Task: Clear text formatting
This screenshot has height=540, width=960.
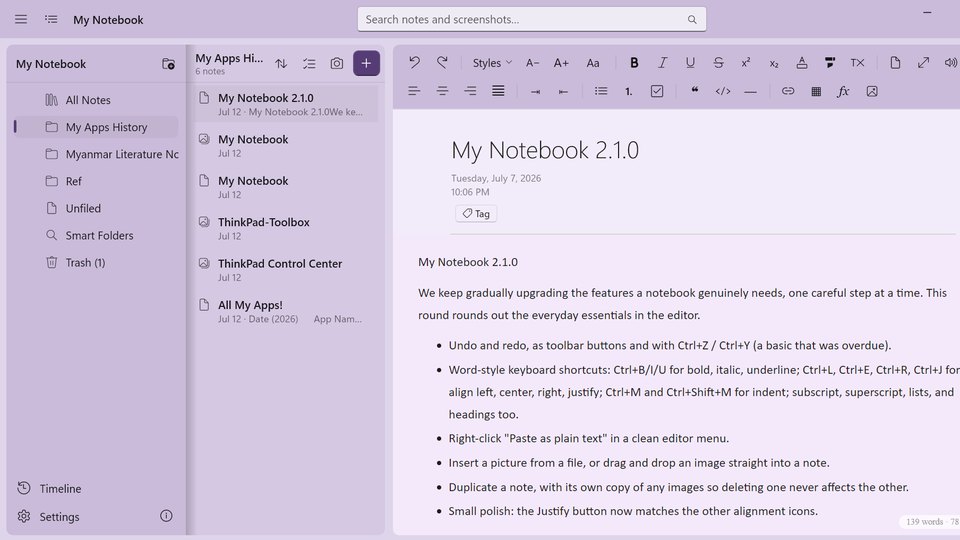Action: pos(857,62)
